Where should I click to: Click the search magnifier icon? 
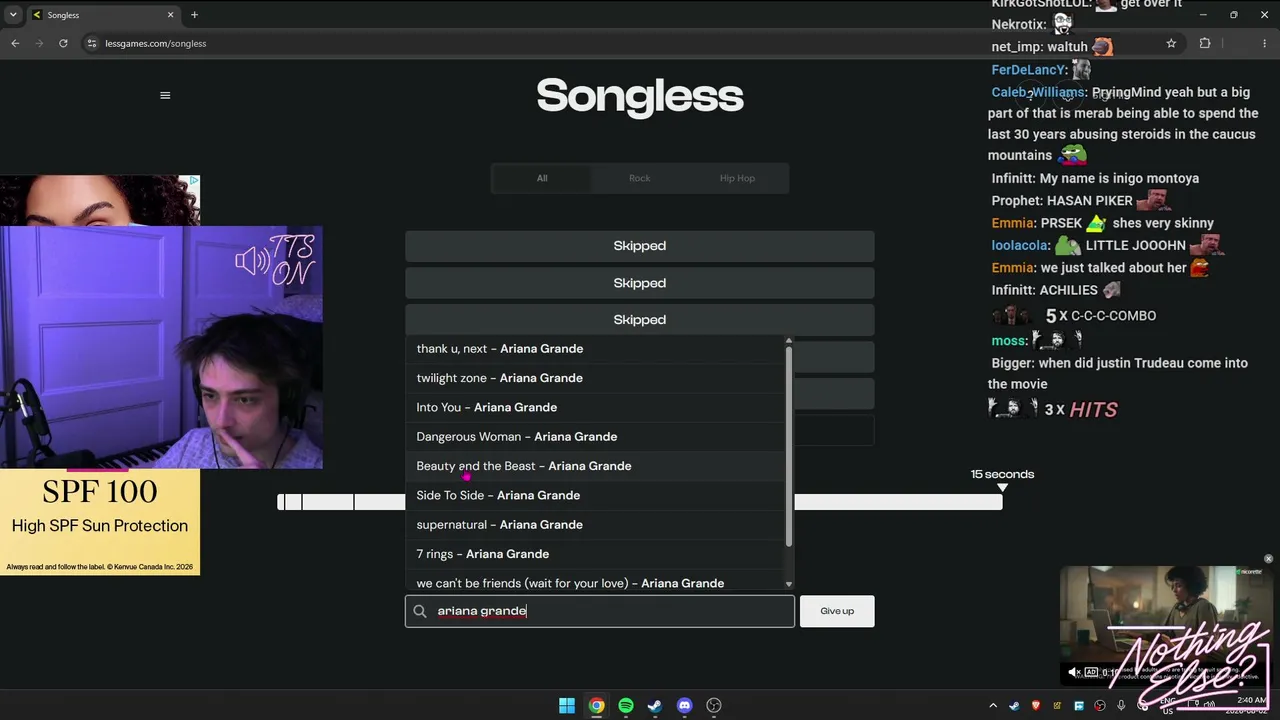pos(420,611)
